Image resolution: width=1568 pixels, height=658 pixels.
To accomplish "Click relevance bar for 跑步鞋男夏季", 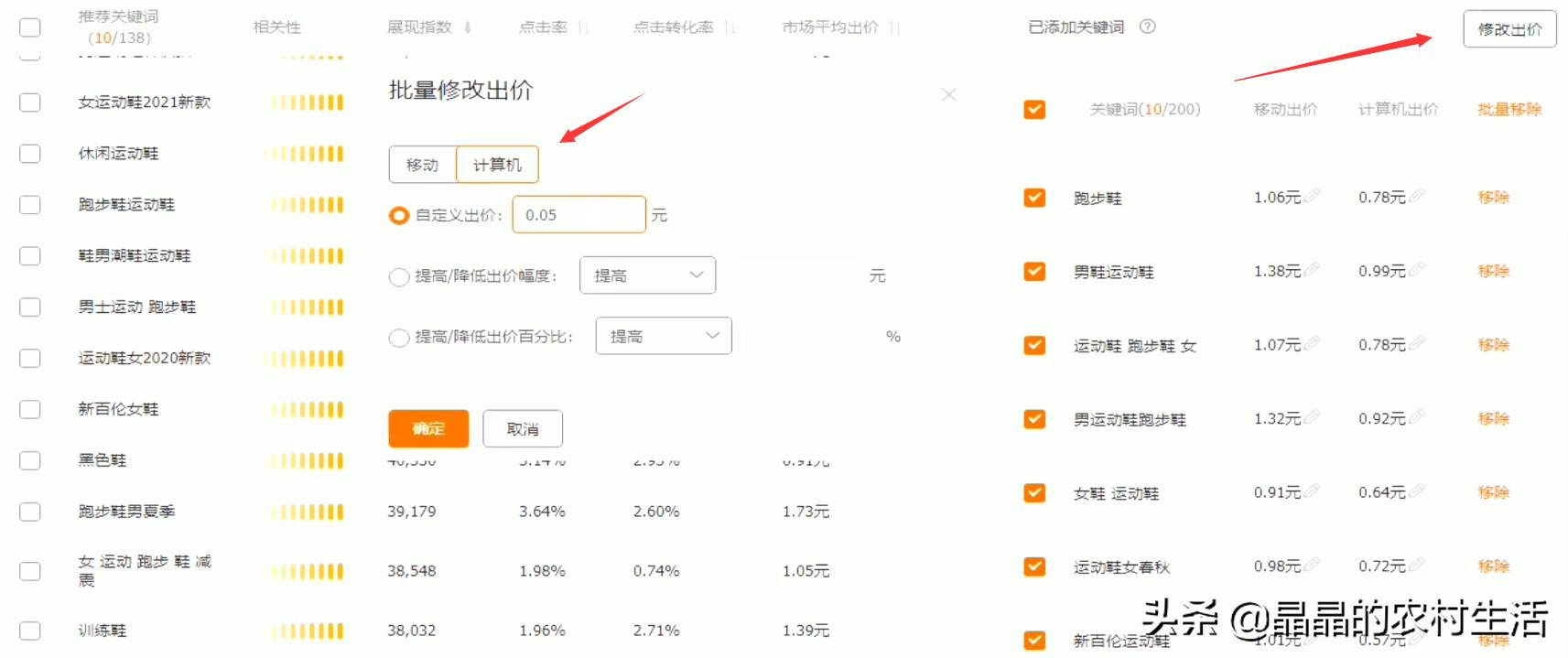I will pyautogui.click(x=307, y=512).
